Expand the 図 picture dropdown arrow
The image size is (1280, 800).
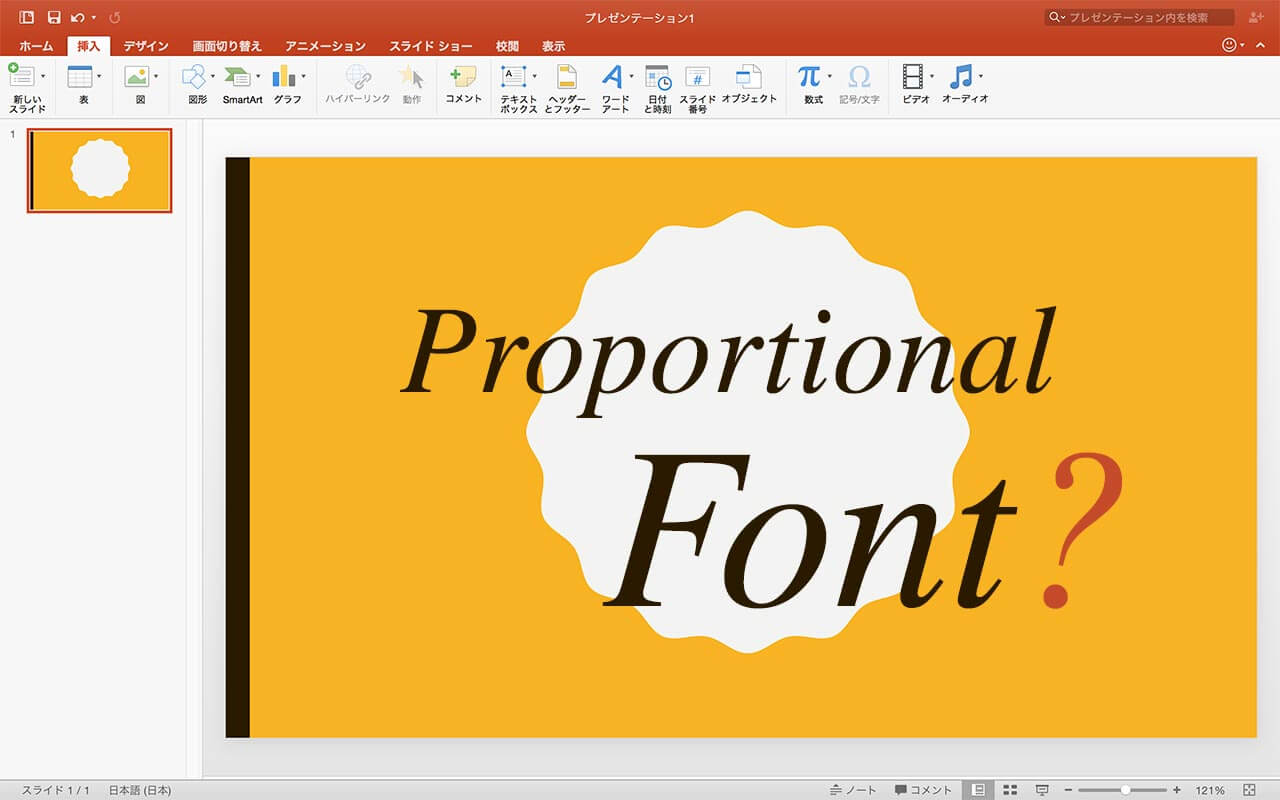[156, 77]
